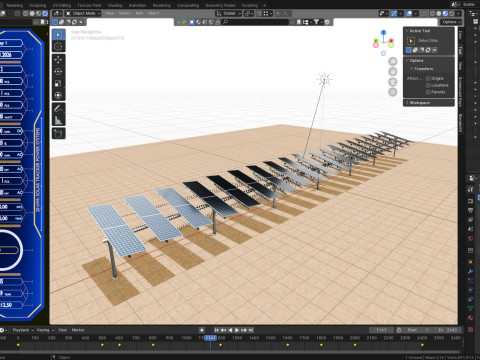480x360 pixels.
Task: Add a new workspace with plus button
Action: [265, 5]
